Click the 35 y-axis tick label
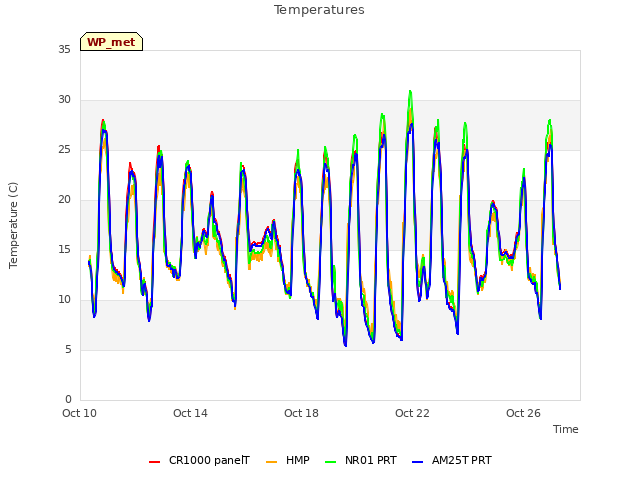The image size is (640, 480). pos(64,50)
